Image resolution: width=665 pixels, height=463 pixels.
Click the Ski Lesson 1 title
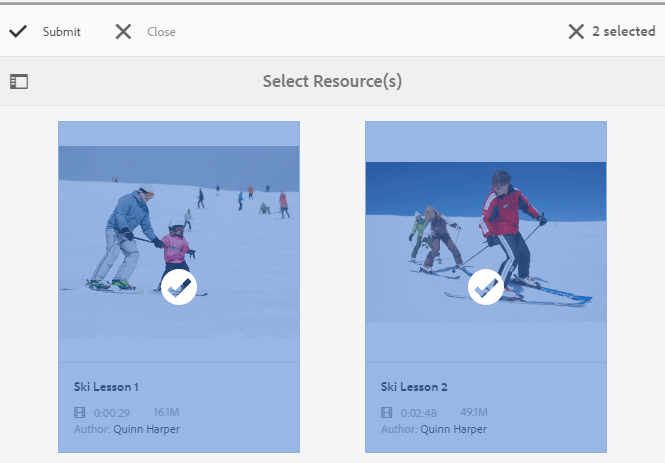pos(106,386)
